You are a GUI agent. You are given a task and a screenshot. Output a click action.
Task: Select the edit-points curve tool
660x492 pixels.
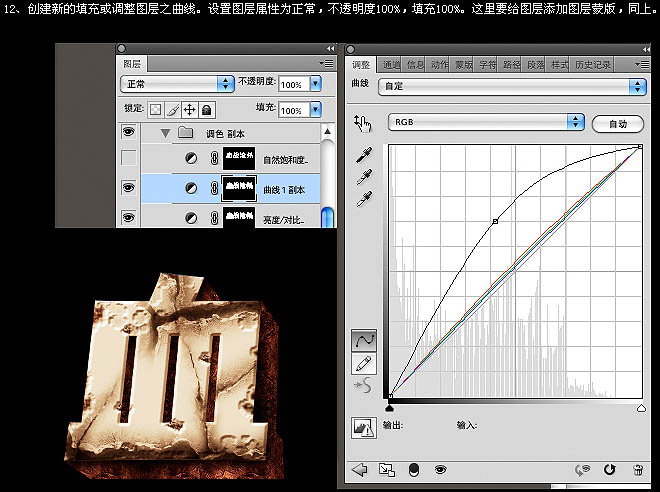(364, 340)
